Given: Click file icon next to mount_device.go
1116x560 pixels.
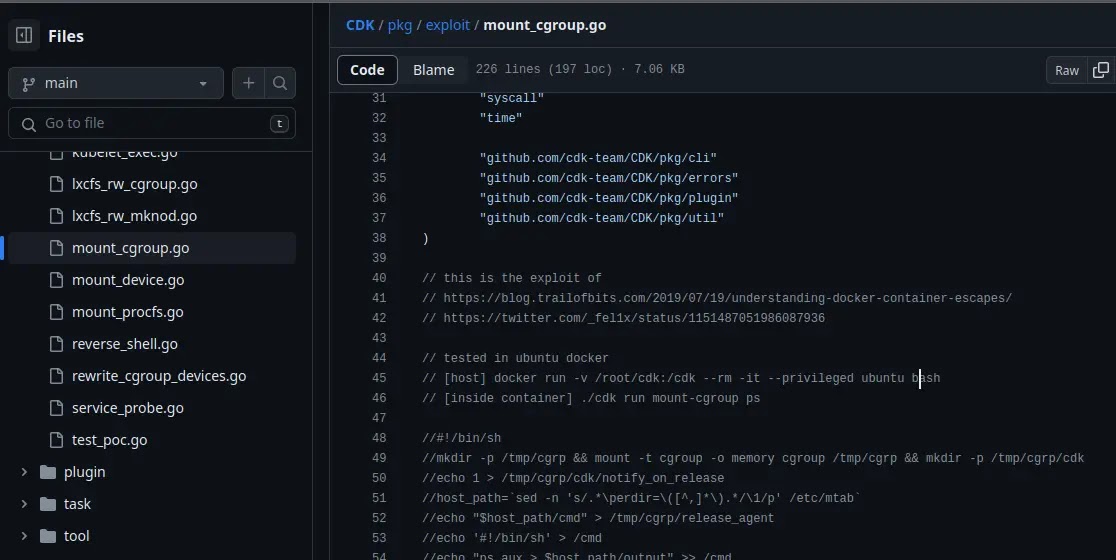Looking at the screenshot, I should pos(56,280).
